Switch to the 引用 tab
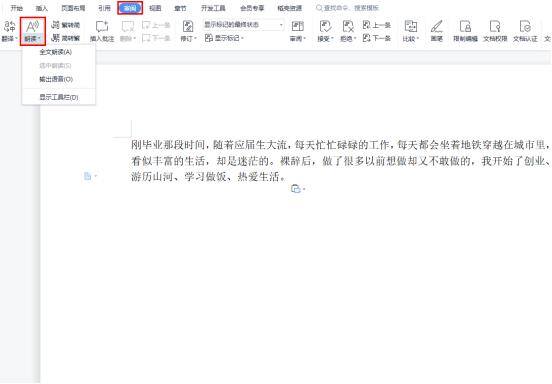The height and width of the screenshot is (384, 552). 104,8
